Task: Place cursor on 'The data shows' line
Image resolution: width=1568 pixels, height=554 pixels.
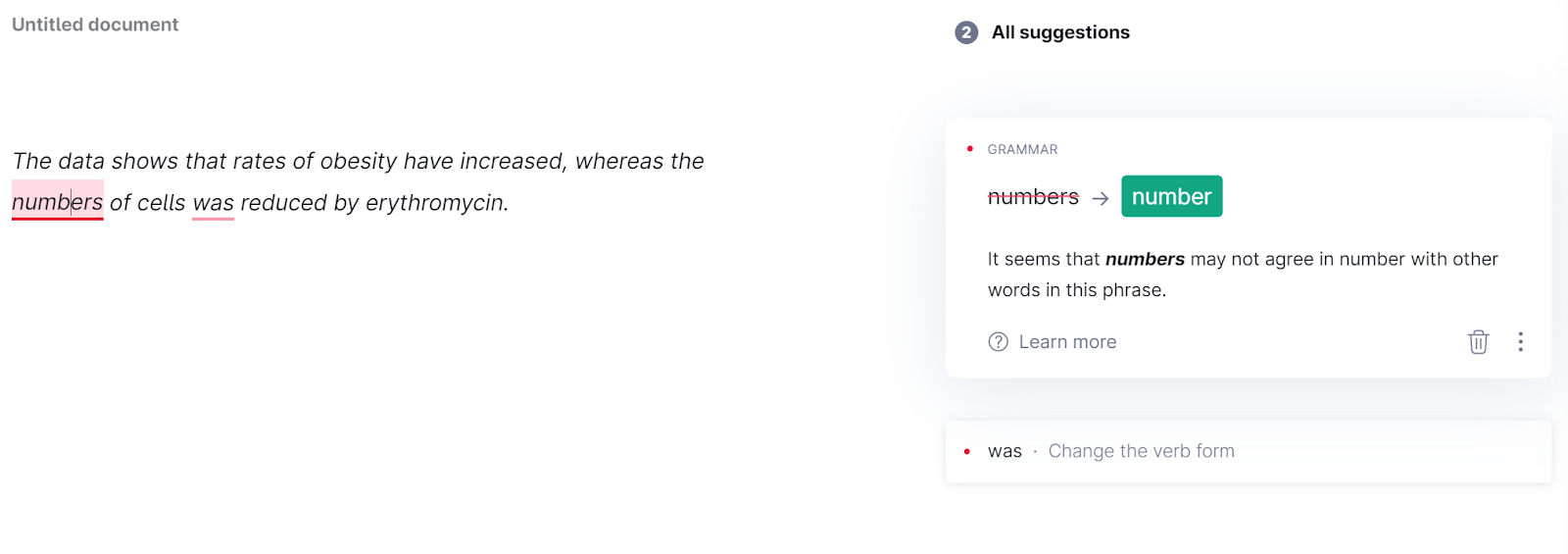Action: pyautogui.click(x=358, y=161)
